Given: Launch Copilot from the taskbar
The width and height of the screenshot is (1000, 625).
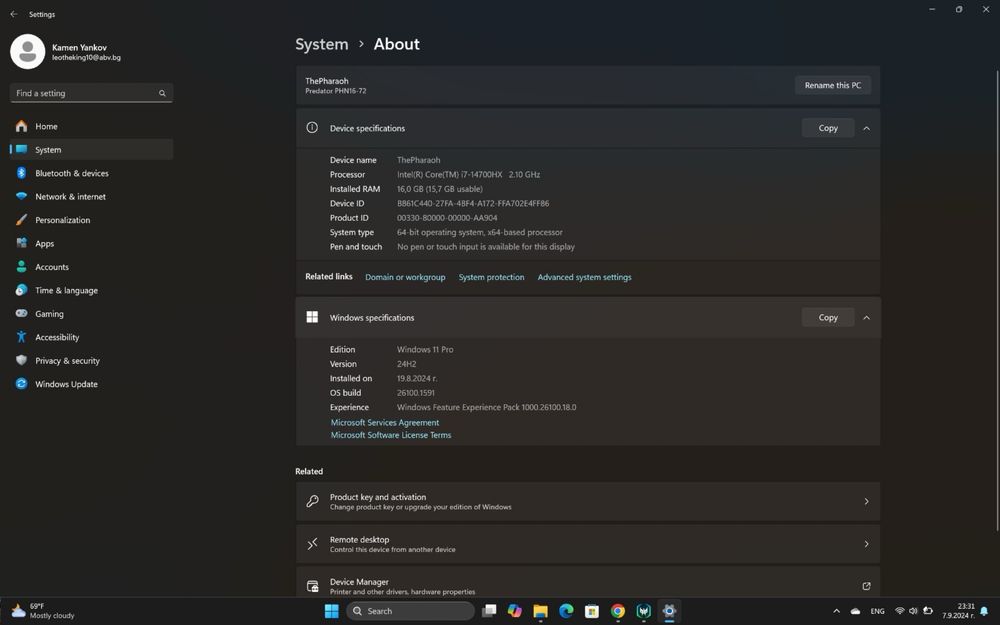Looking at the screenshot, I should click(x=515, y=611).
